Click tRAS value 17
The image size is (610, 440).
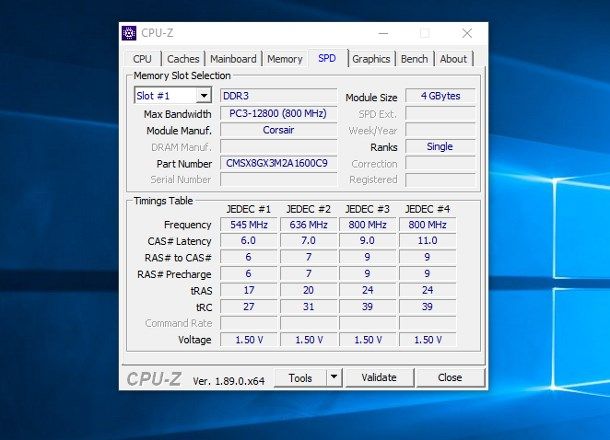(249, 290)
